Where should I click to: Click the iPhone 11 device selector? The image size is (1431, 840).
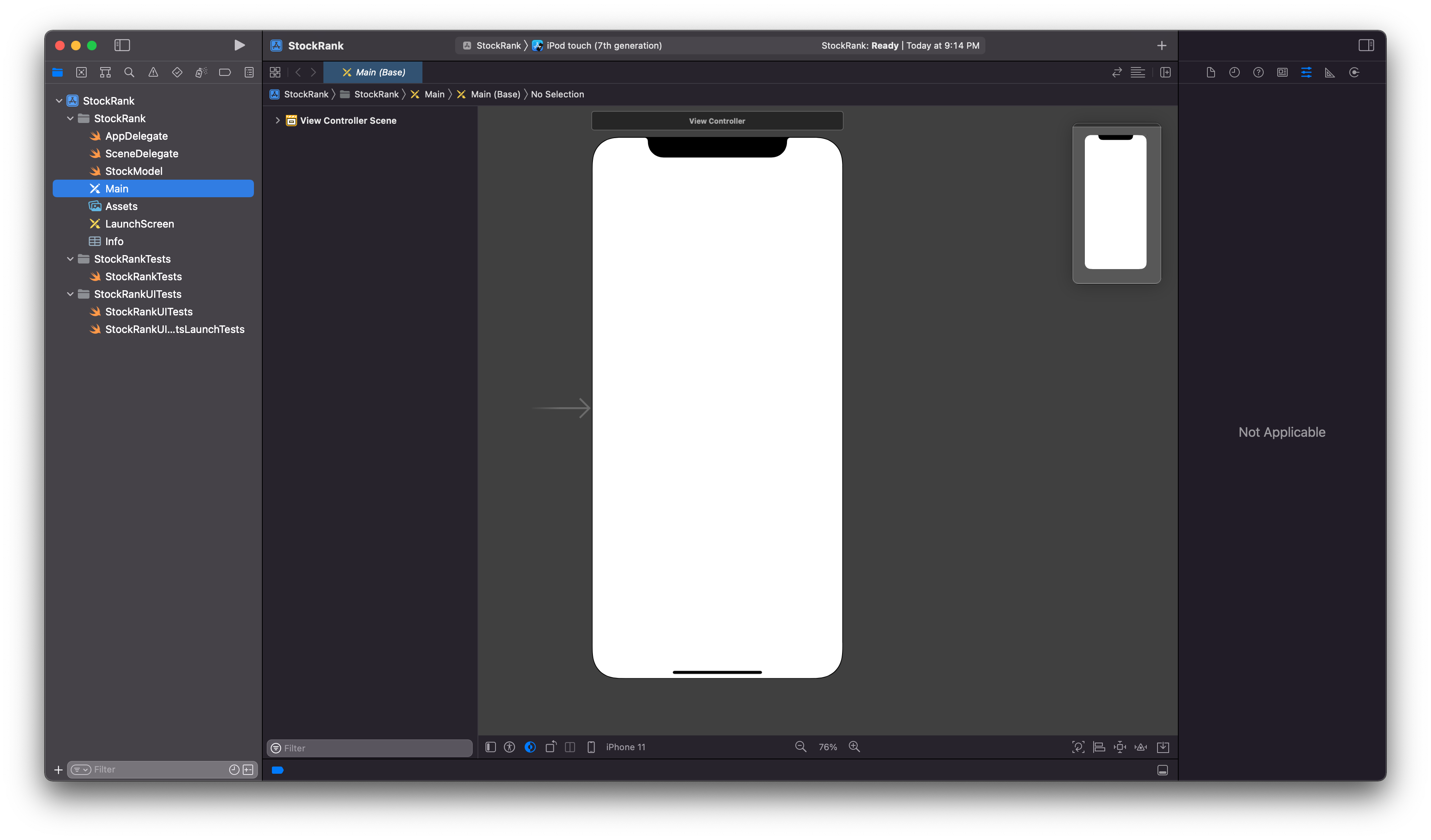coord(625,747)
